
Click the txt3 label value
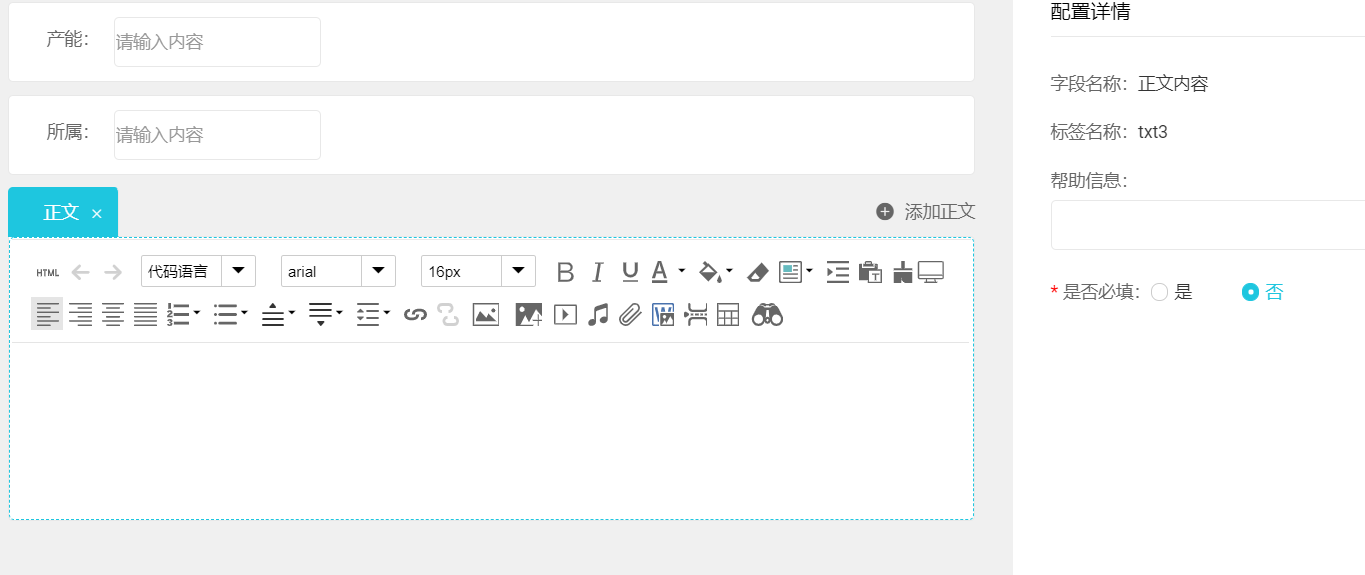pyautogui.click(x=1153, y=132)
